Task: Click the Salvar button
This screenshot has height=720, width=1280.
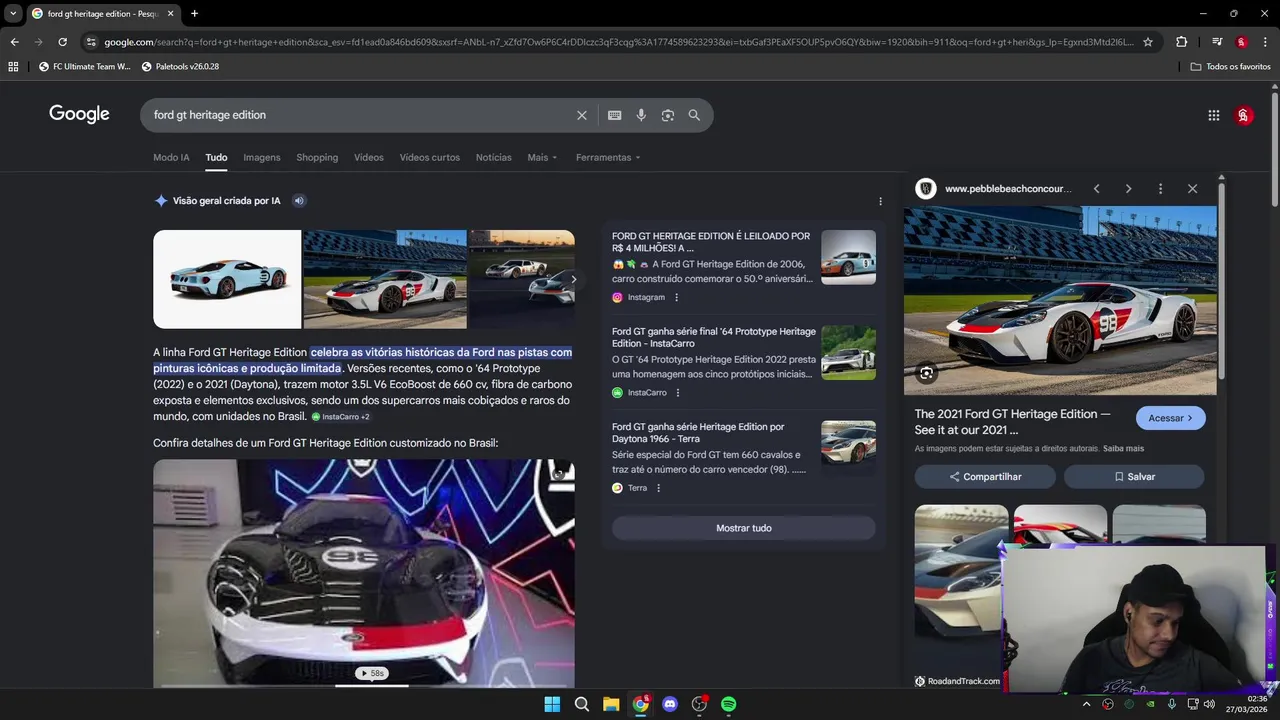Action: (1134, 477)
